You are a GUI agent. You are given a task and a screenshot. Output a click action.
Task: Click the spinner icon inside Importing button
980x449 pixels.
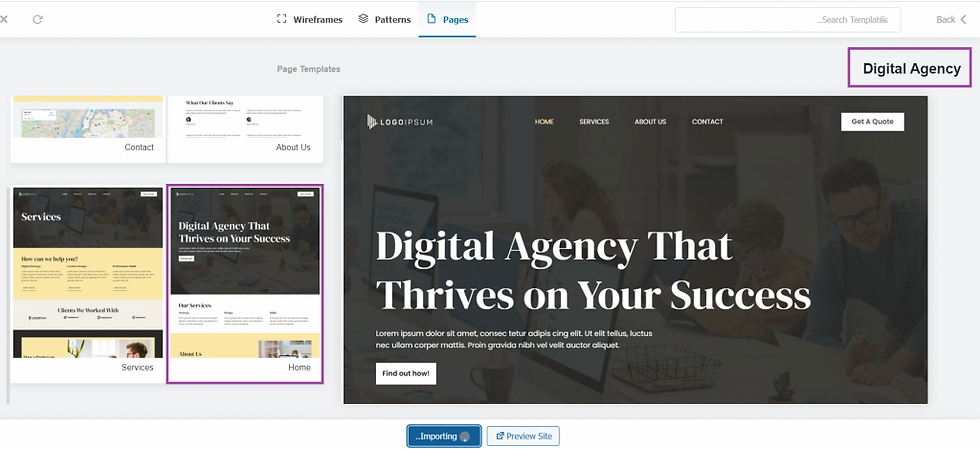pos(464,437)
